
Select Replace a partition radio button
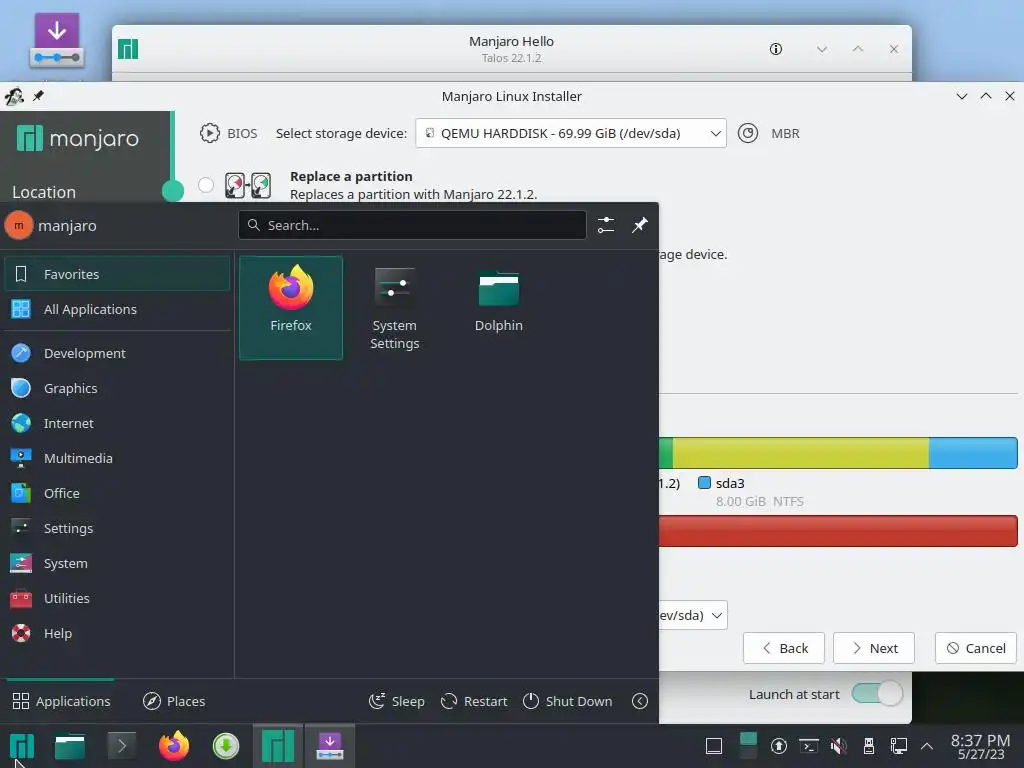point(206,185)
